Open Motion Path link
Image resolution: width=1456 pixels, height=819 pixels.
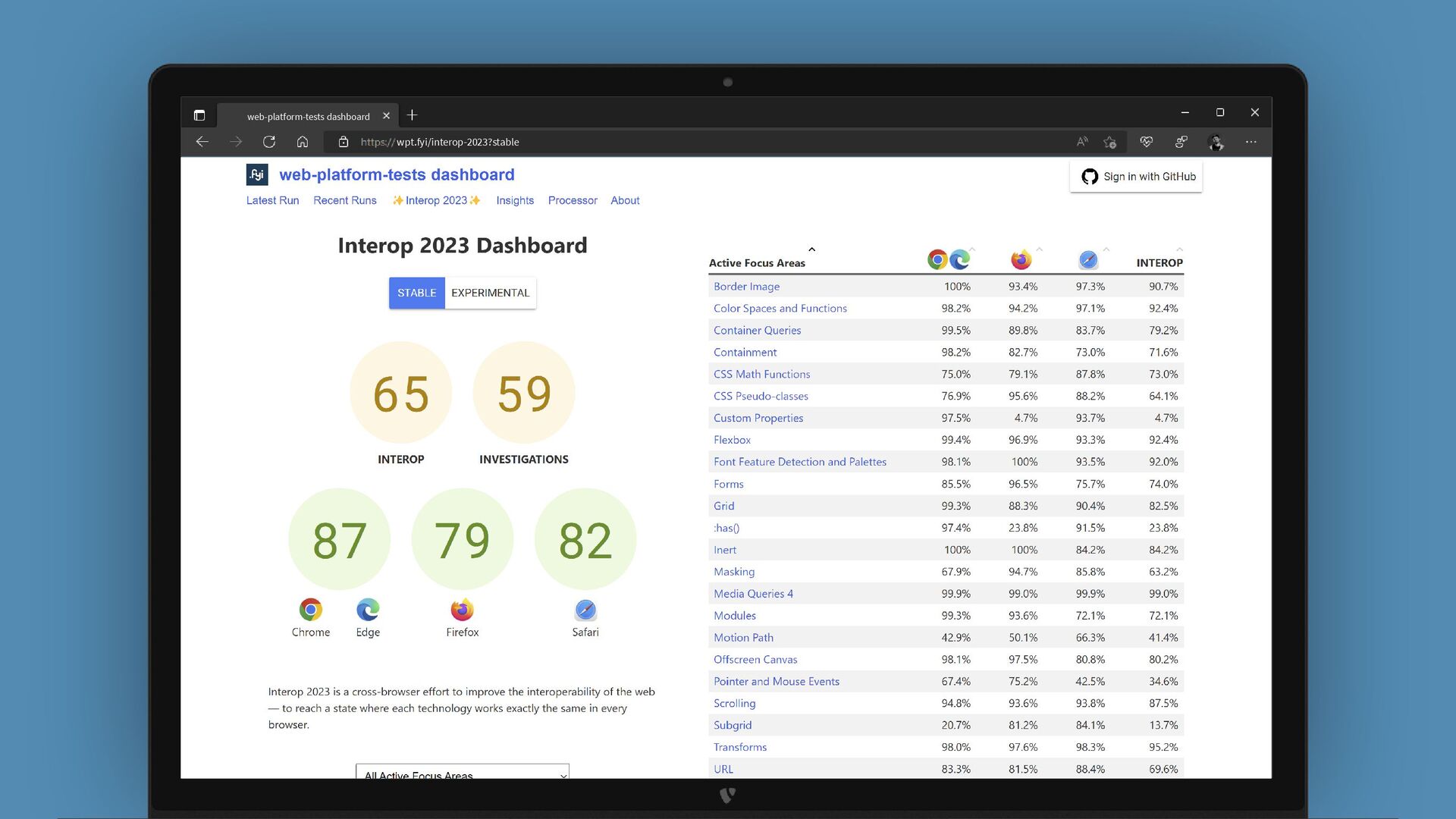point(743,639)
